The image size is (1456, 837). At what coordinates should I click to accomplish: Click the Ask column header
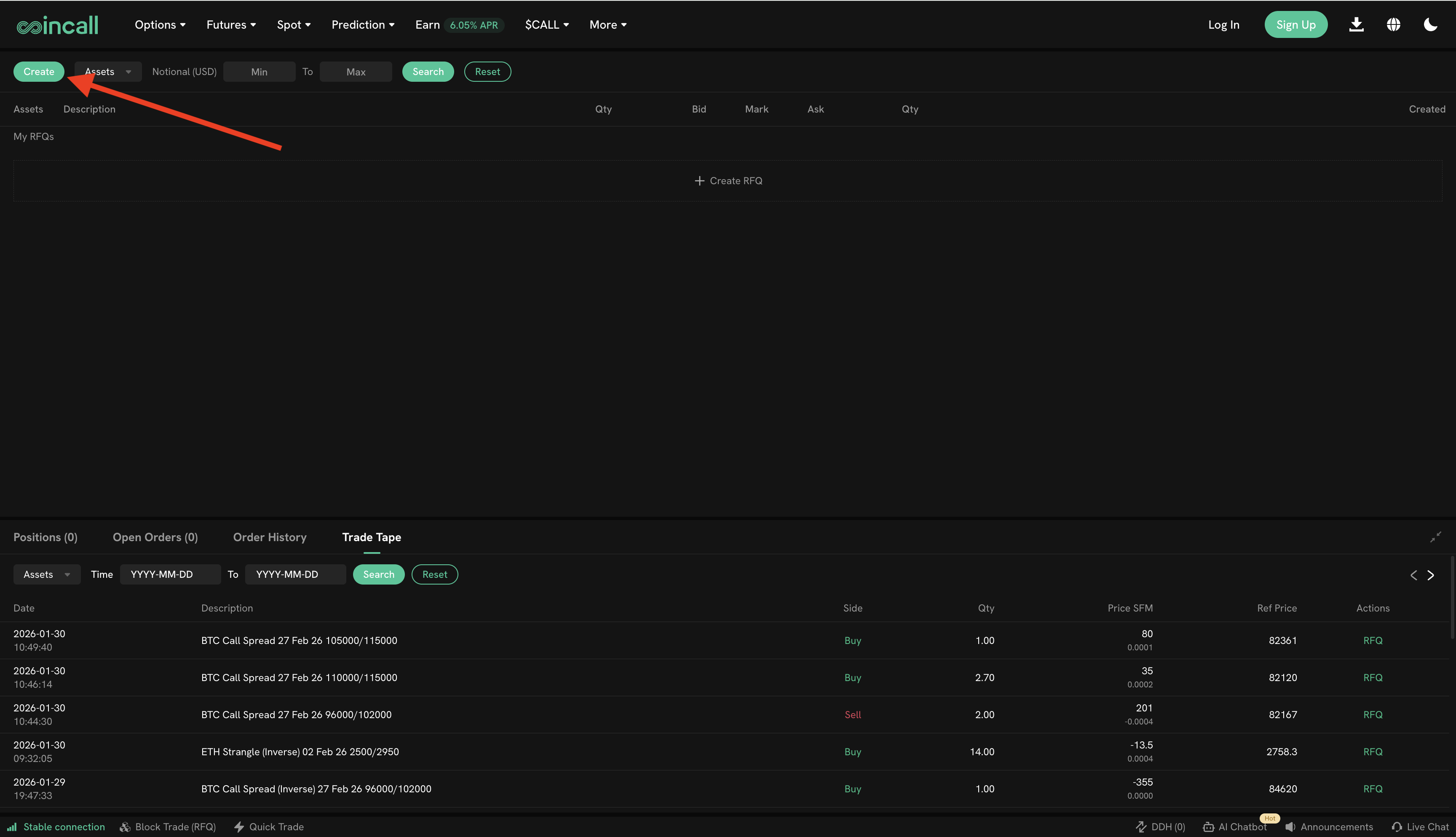[815, 109]
